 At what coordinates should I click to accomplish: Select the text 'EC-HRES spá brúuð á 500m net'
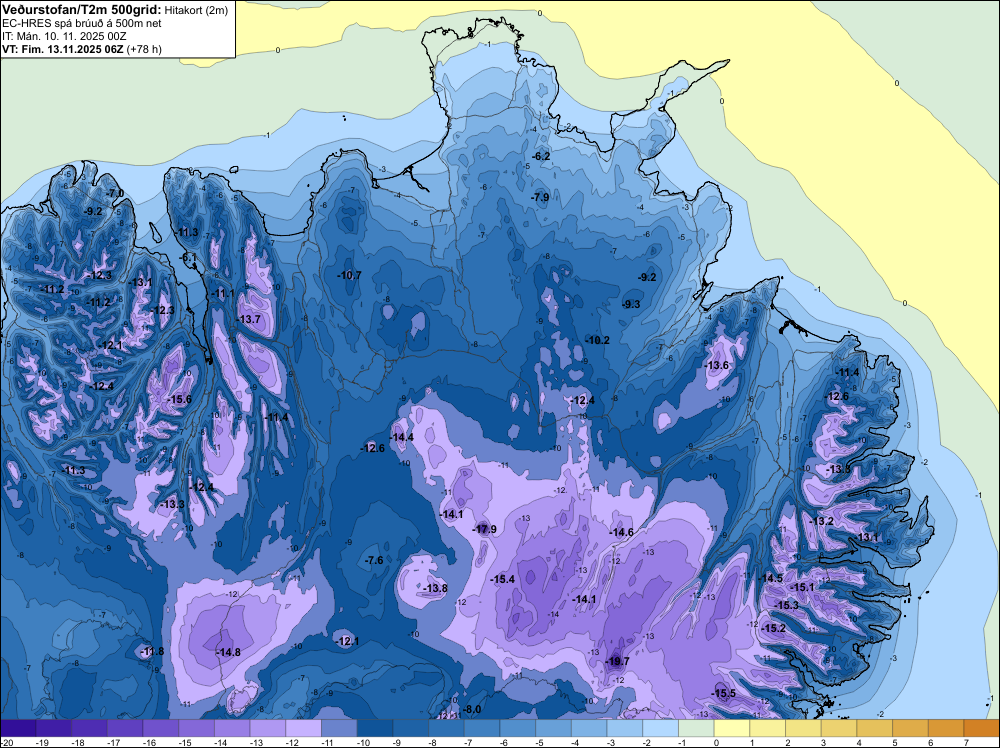click(x=82, y=24)
